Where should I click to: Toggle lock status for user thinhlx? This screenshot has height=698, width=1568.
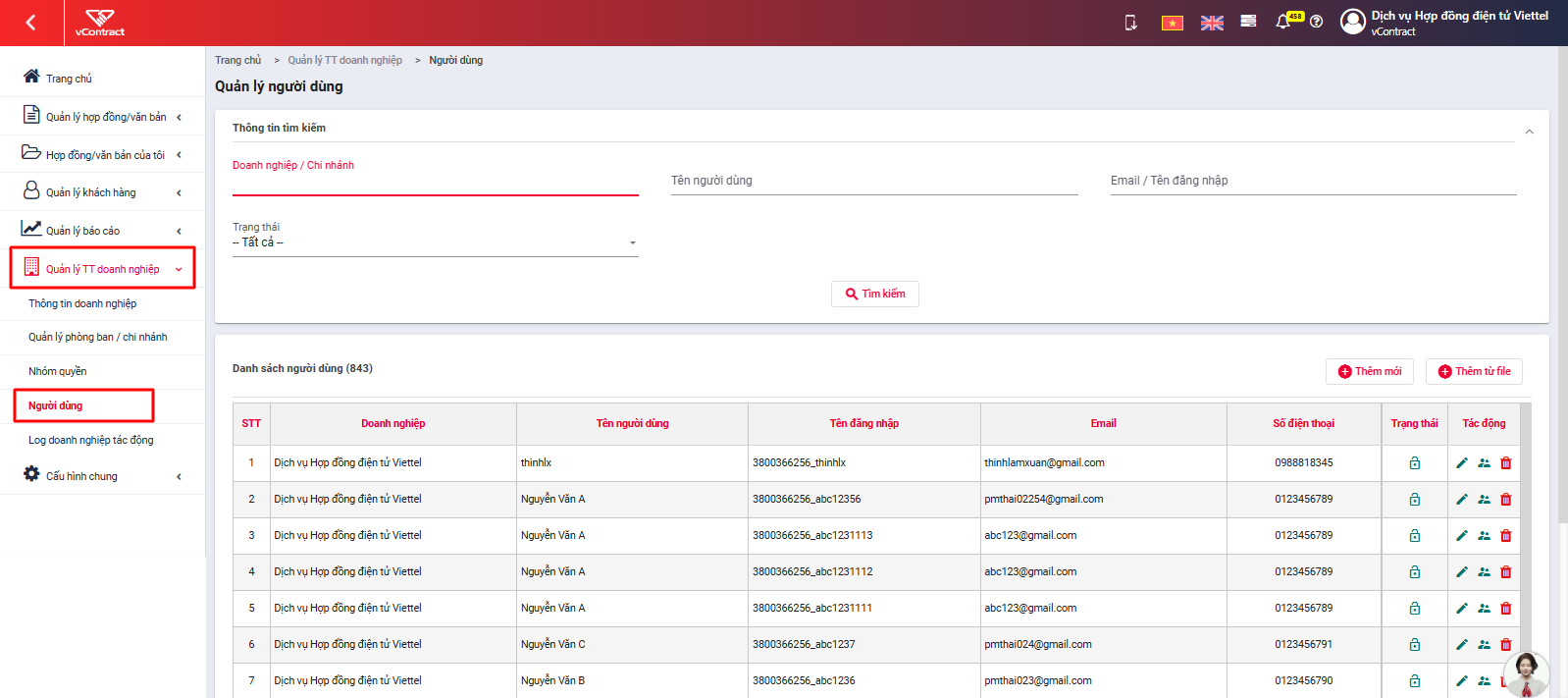[x=1415, y=463]
